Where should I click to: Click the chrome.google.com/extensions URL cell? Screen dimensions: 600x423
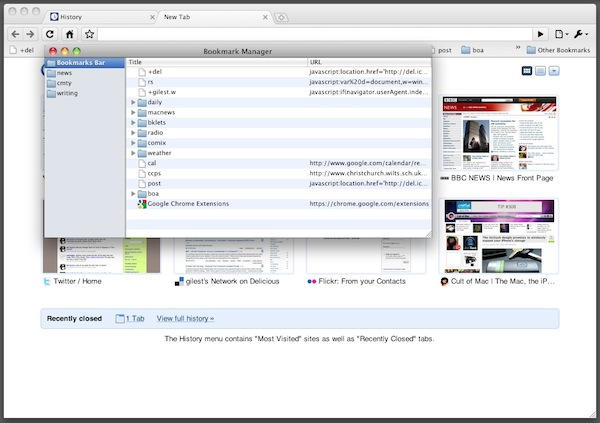[x=369, y=204]
